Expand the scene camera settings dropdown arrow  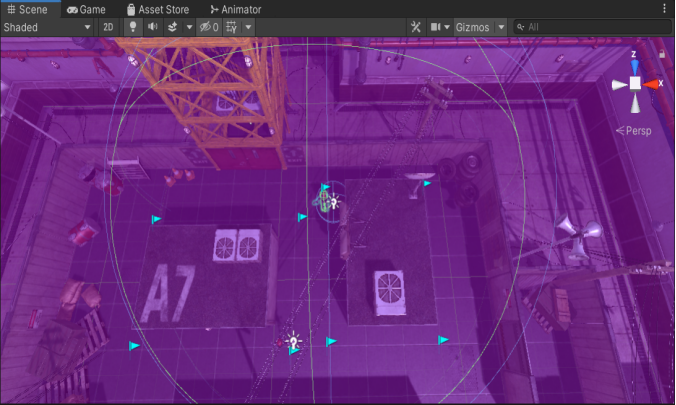[447, 27]
